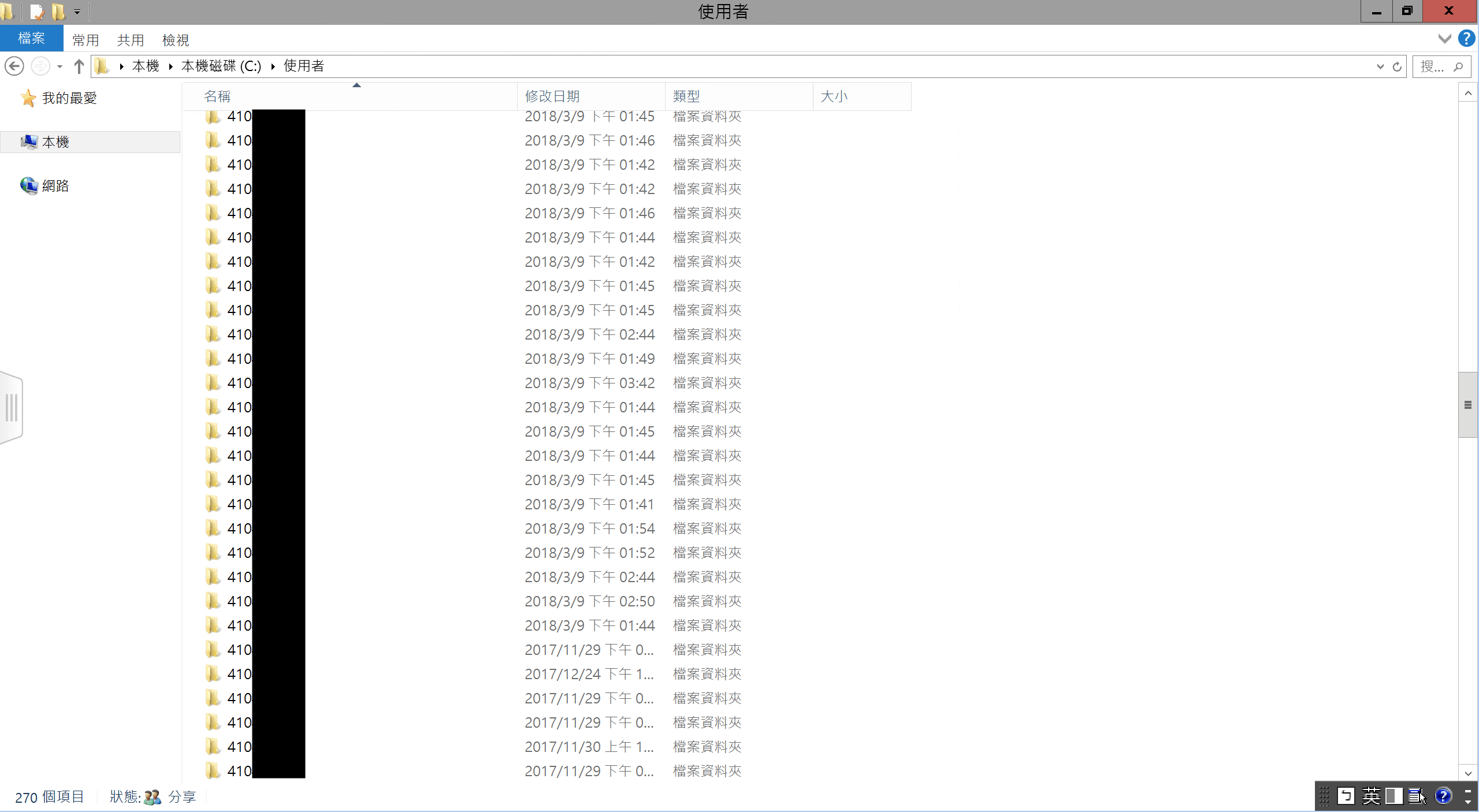Click the new folder icon in title bar

(58, 12)
